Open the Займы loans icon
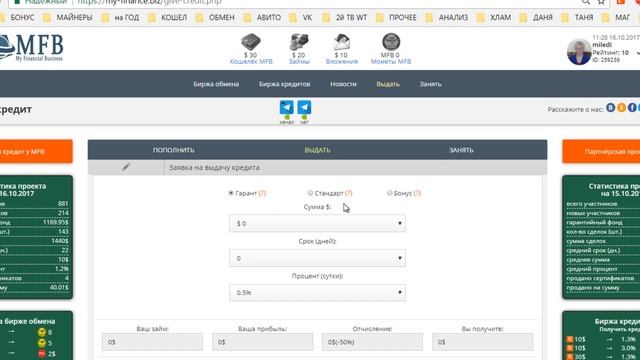 click(x=299, y=42)
